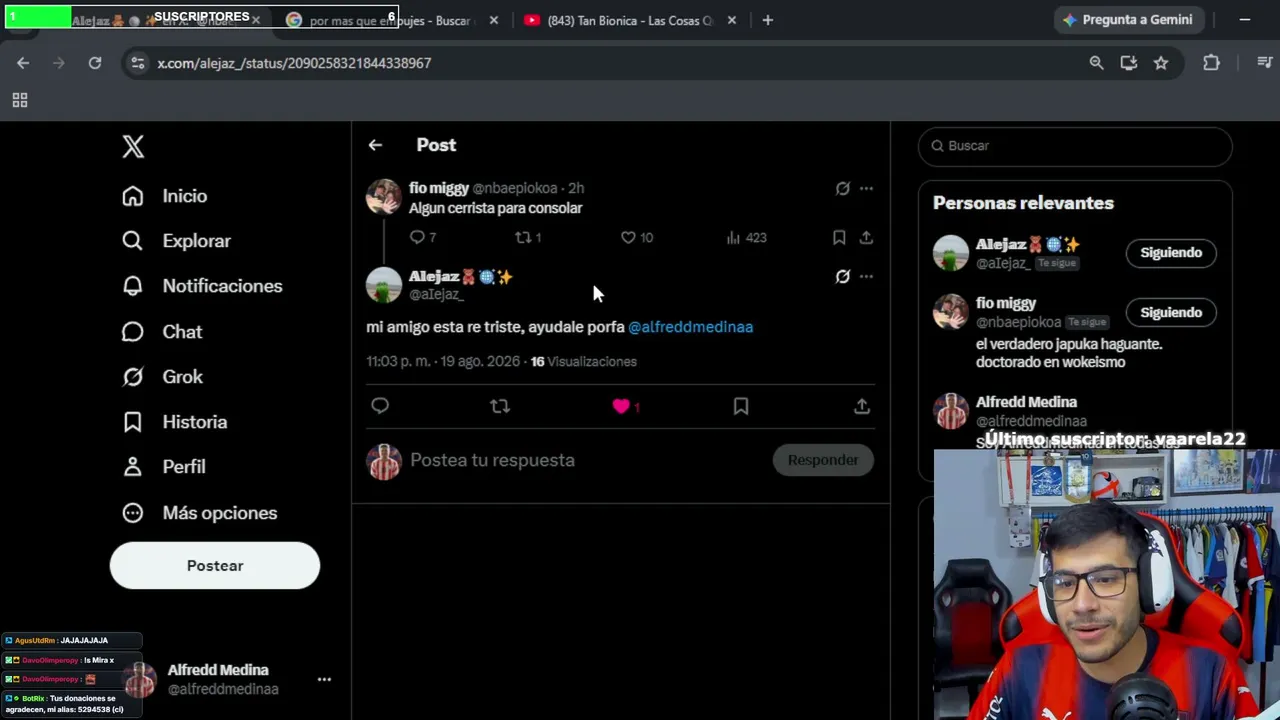Bookmark this page with the star icon
This screenshot has height=720, width=1280.
1160,63
